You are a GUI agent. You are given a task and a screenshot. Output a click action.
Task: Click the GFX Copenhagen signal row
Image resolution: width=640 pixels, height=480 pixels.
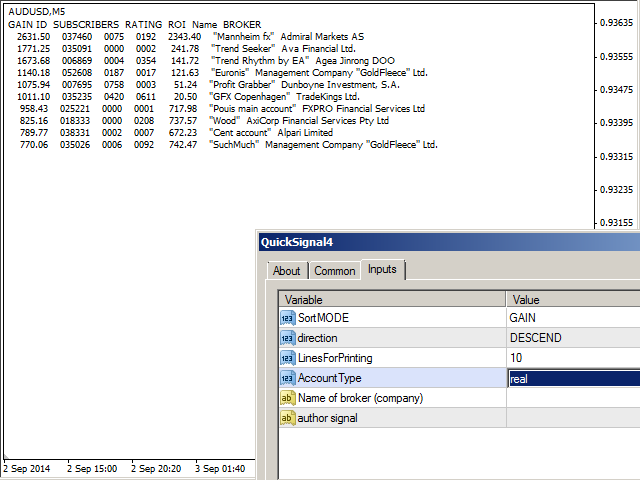coord(188,97)
